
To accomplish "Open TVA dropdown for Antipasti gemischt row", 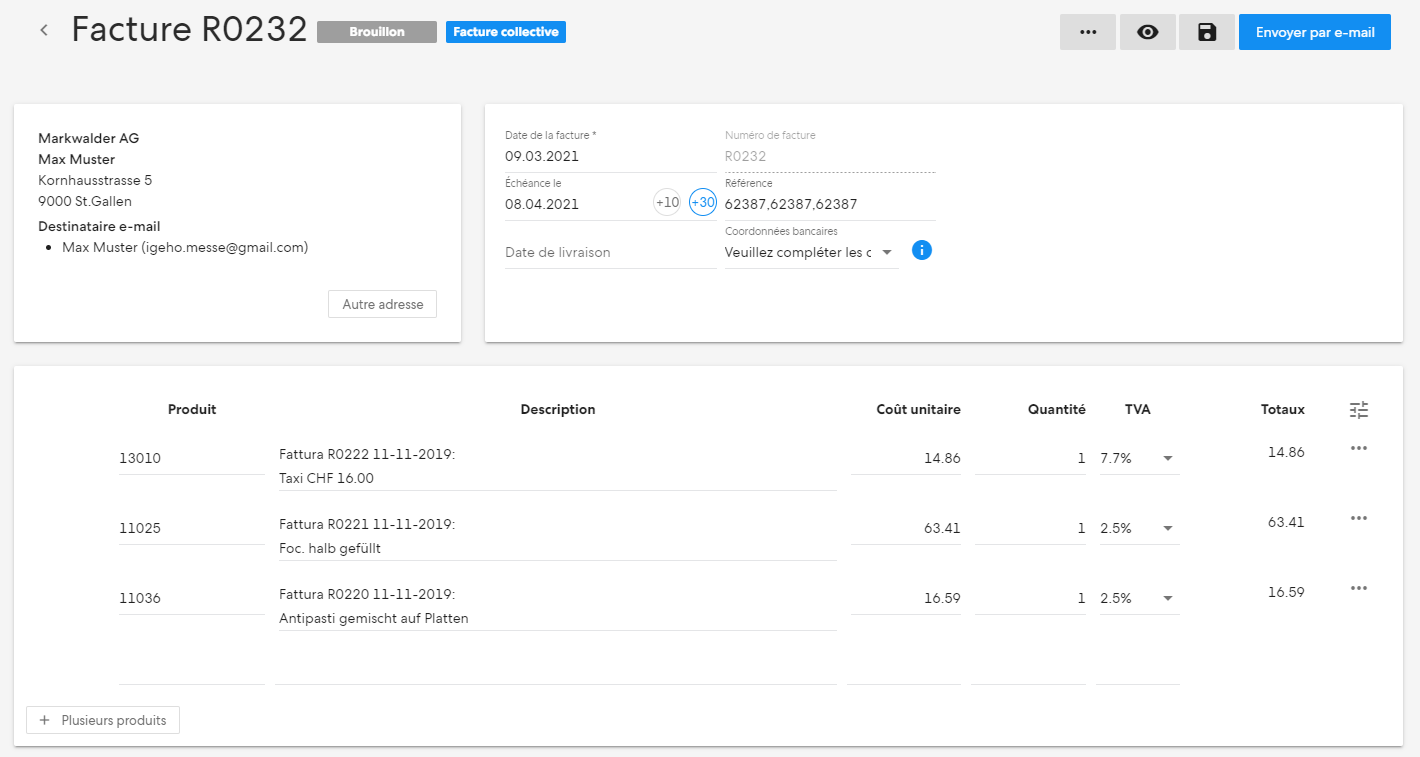I will pyautogui.click(x=1139, y=598).
